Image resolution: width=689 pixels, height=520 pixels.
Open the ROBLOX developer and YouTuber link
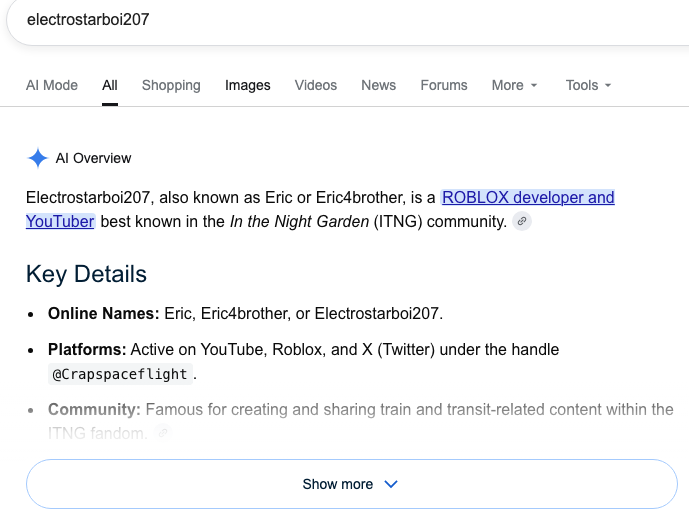tap(528, 198)
